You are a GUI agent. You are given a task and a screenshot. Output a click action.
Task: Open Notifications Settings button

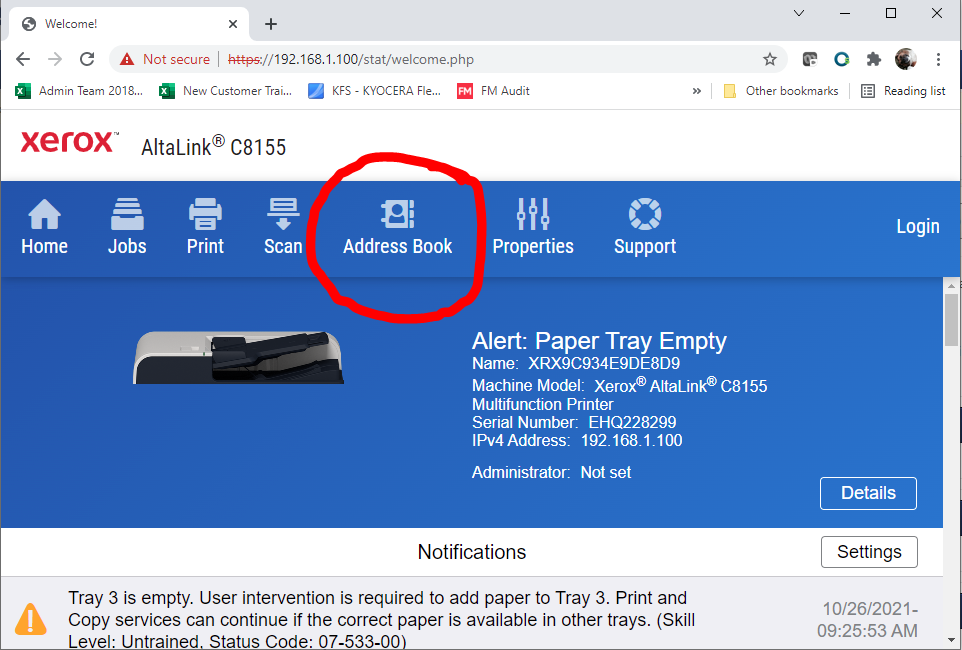coord(869,552)
